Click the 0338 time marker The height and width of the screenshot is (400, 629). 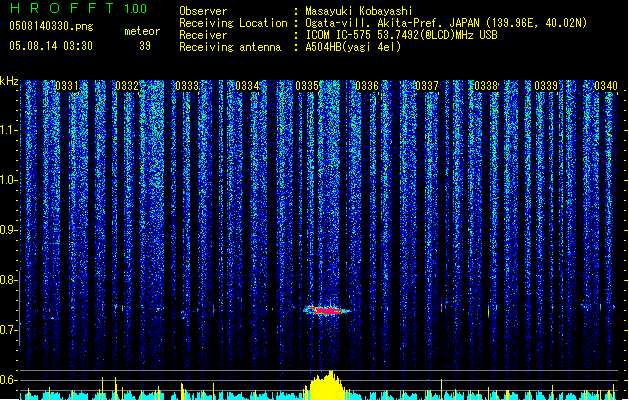486,85
